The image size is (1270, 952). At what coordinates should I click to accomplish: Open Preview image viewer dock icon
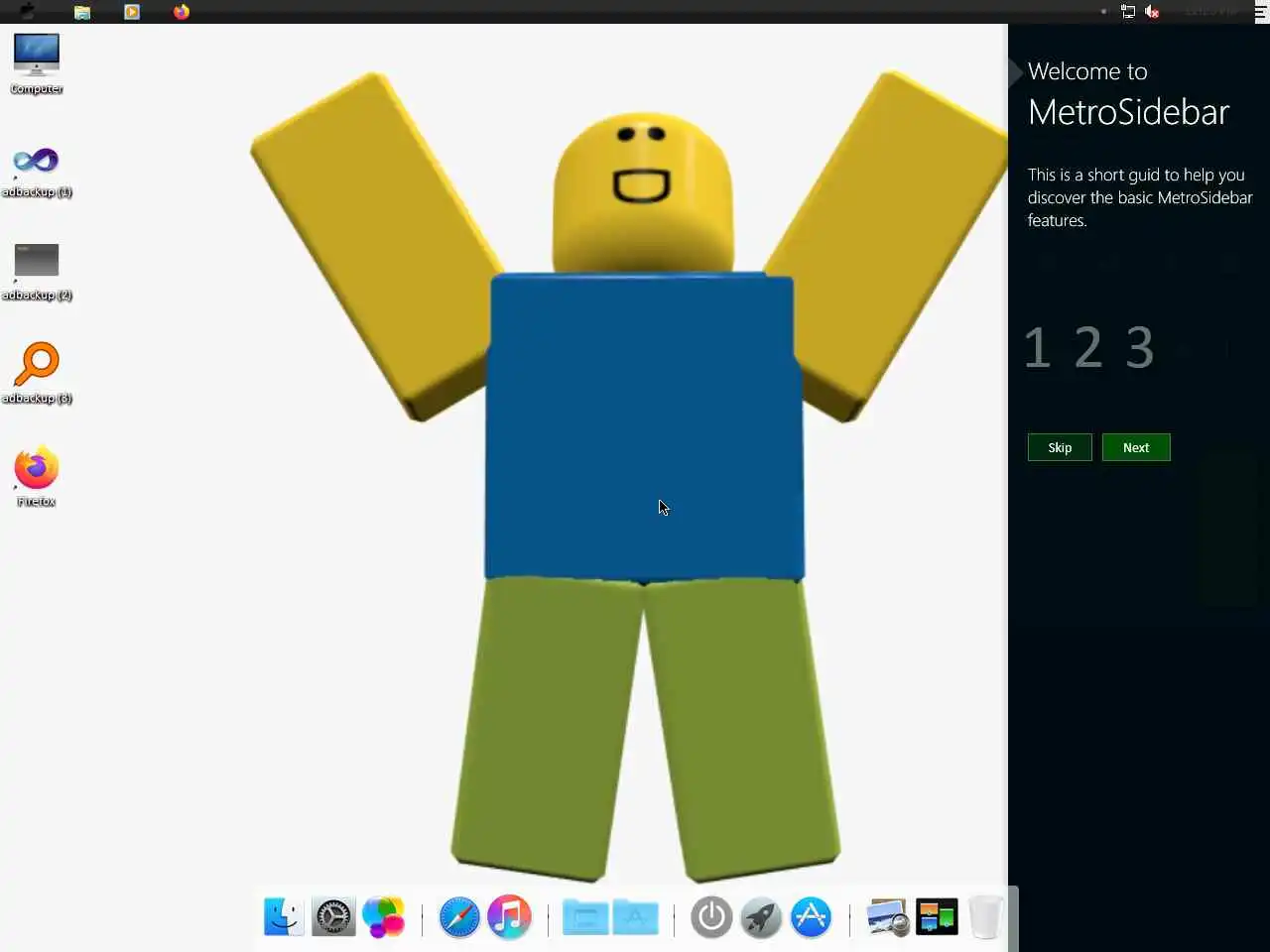click(x=887, y=917)
